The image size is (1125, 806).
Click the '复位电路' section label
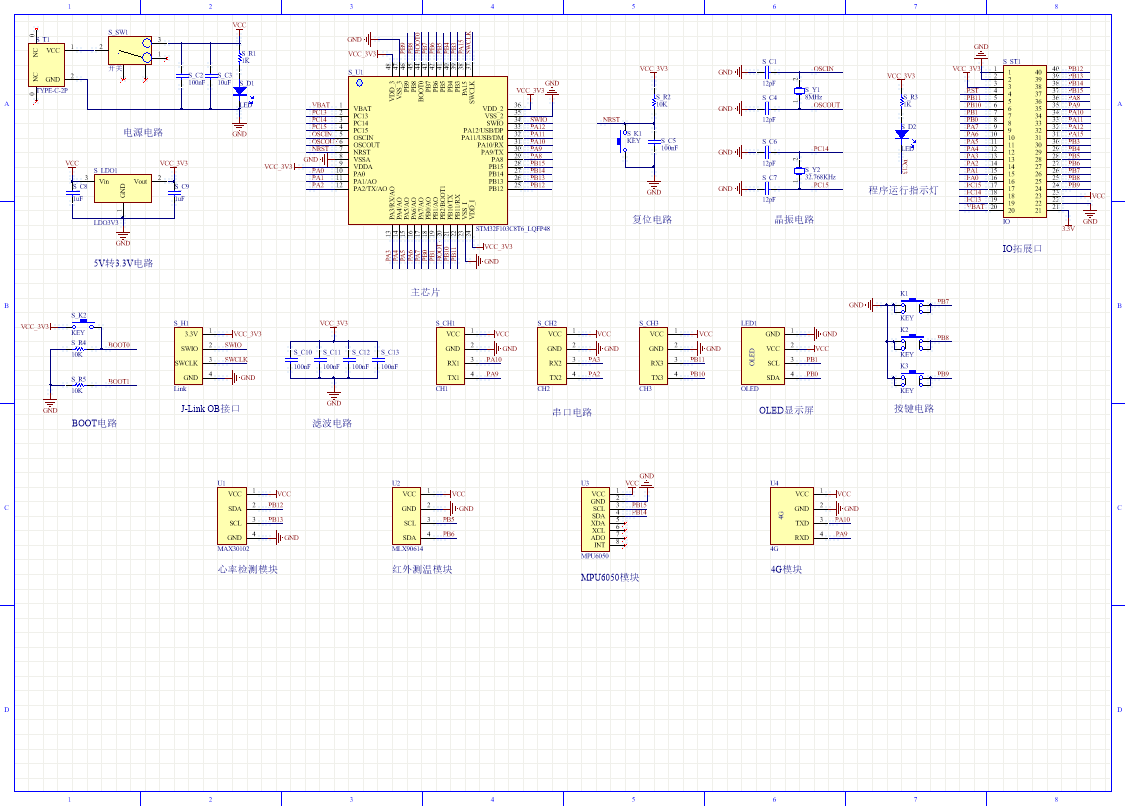pos(652,219)
